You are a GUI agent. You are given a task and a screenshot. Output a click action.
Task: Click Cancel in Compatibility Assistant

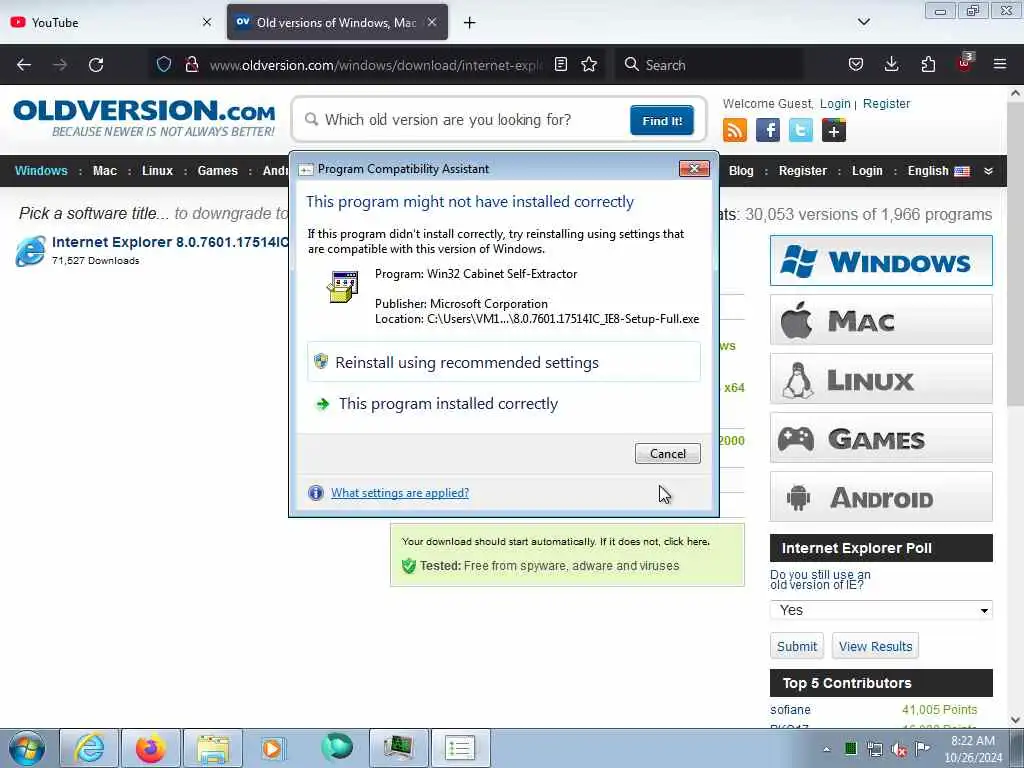667,453
